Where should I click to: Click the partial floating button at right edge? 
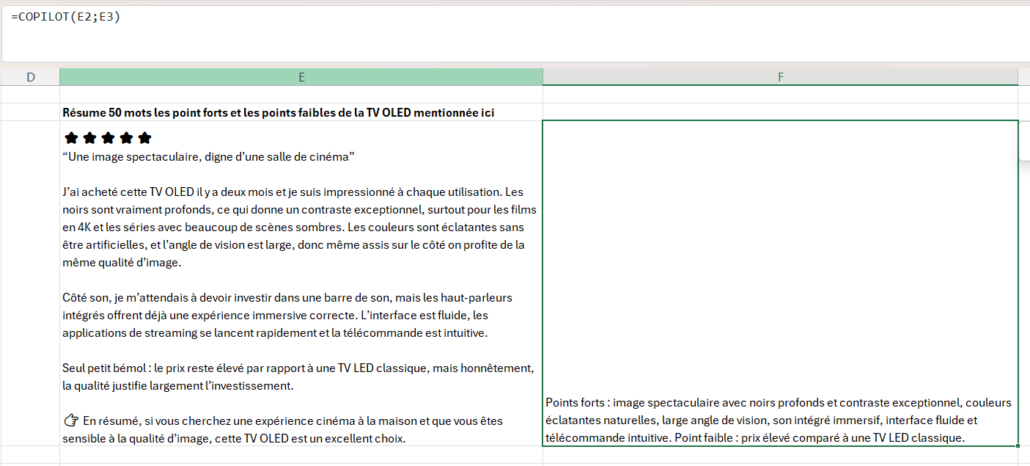(1024, 147)
